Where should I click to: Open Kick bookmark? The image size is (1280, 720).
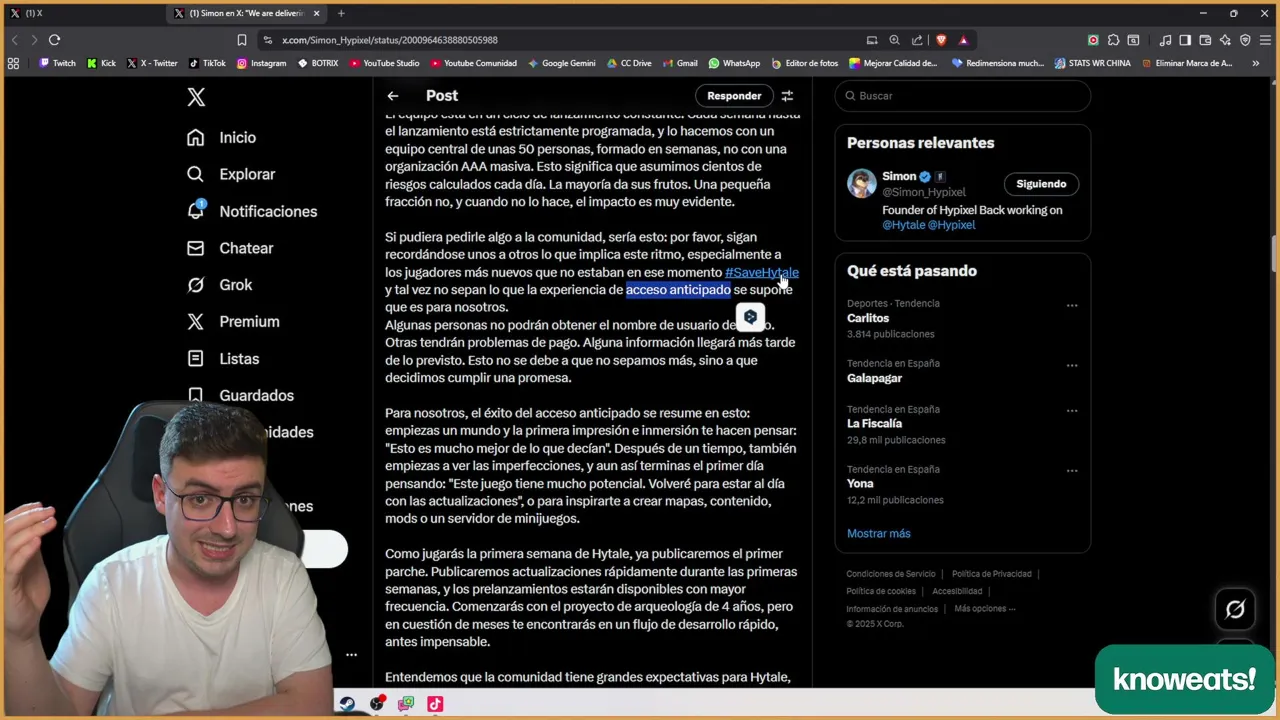click(101, 63)
